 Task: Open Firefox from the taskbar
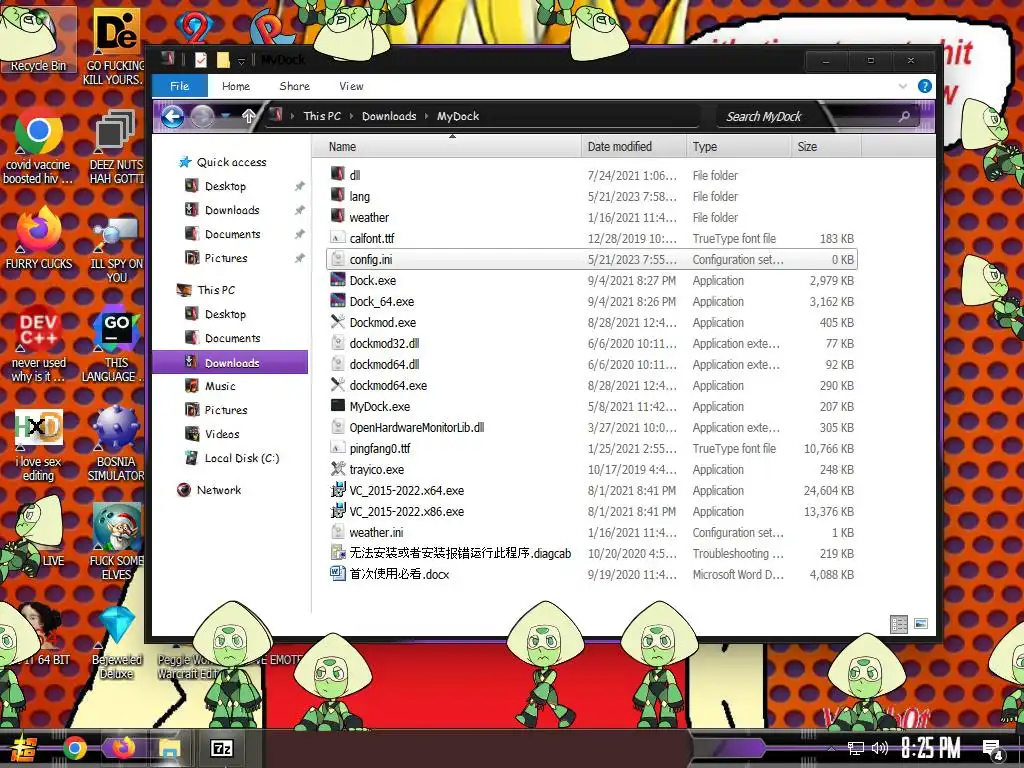tap(123, 747)
